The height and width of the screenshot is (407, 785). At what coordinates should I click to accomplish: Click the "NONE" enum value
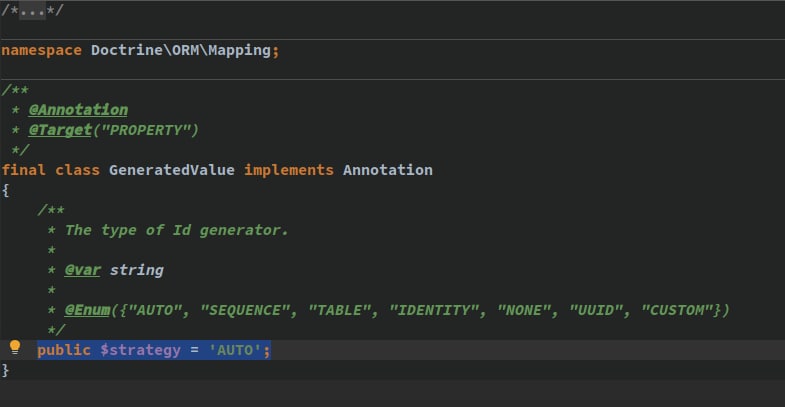pyautogui.click(x=524, y=310)
